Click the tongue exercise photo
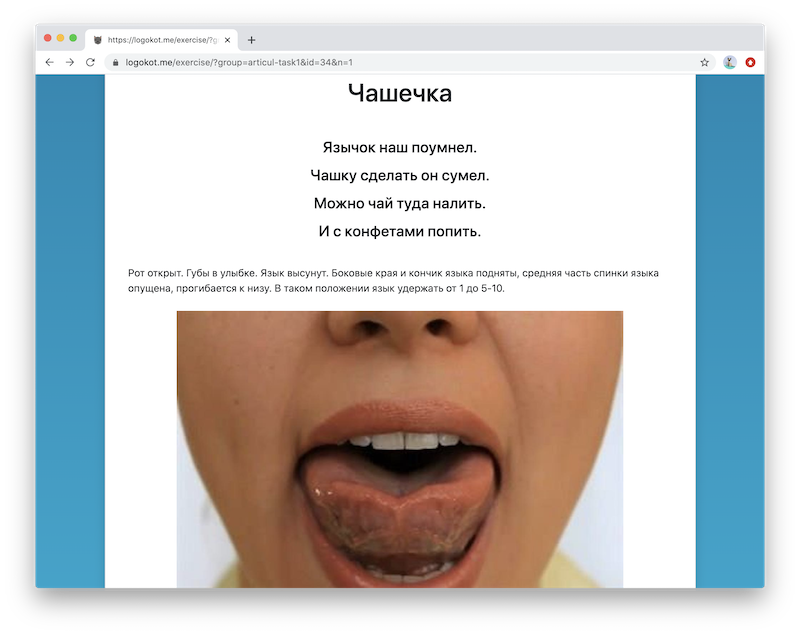The height and width of the screenshot is (635, 800). [x=400, y=450]
